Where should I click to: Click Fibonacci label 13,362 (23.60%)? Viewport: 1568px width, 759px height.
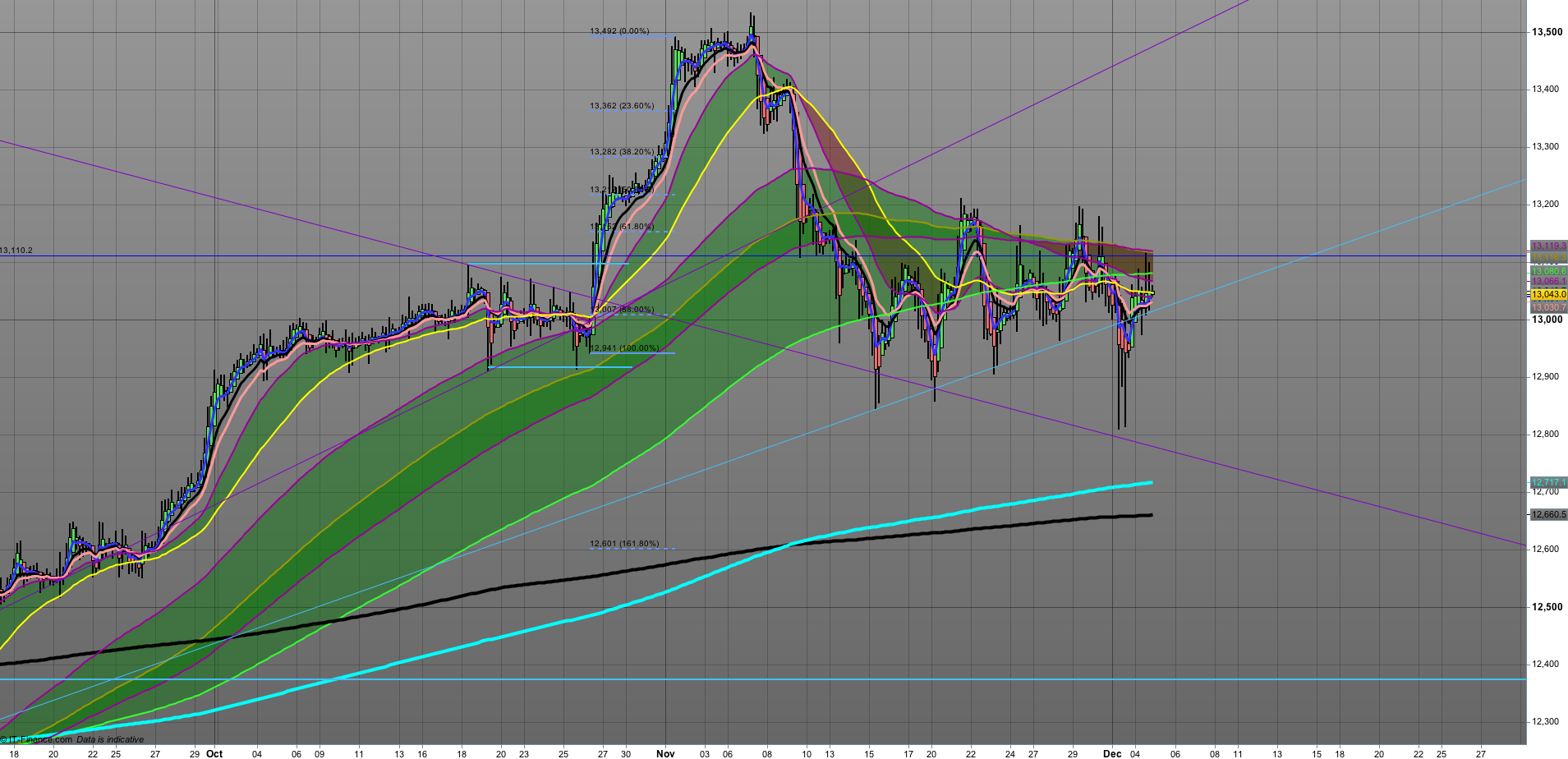tap(622, 106)
